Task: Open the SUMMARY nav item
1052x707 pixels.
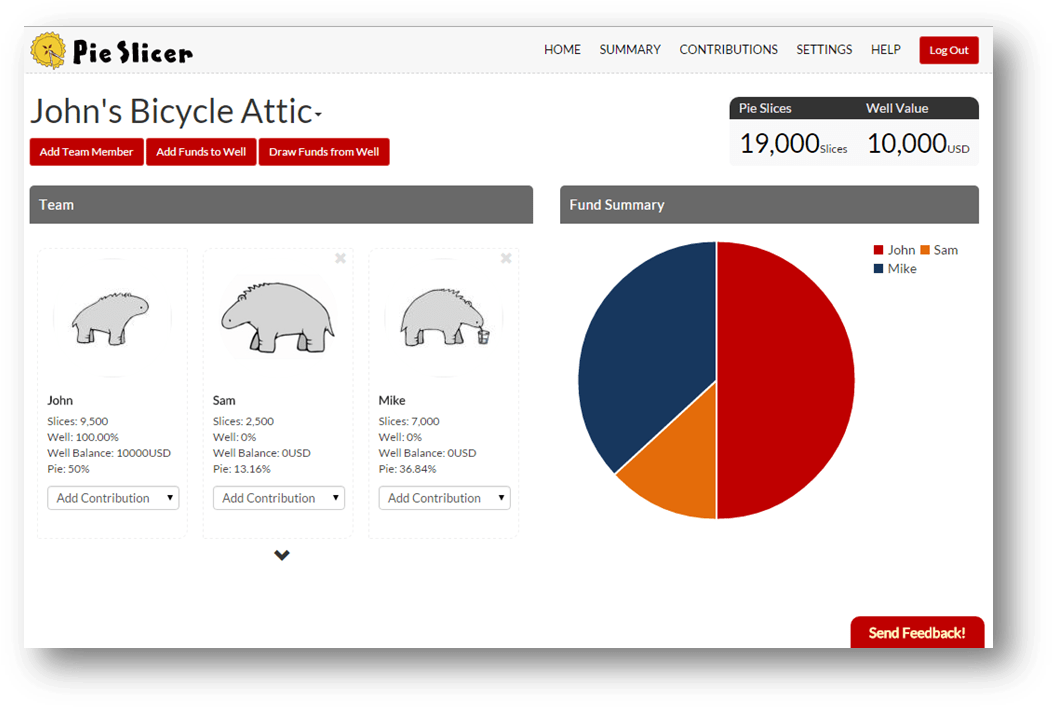Action: [630, 50]
